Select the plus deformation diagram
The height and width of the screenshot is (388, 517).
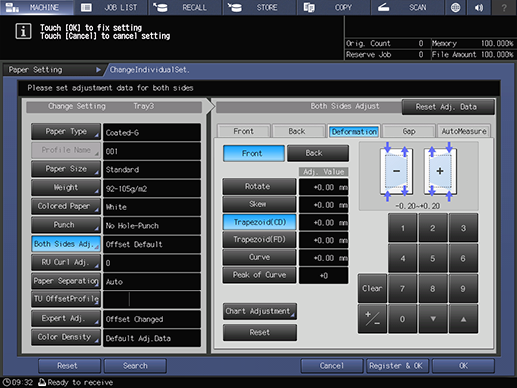tap(440, 171)
